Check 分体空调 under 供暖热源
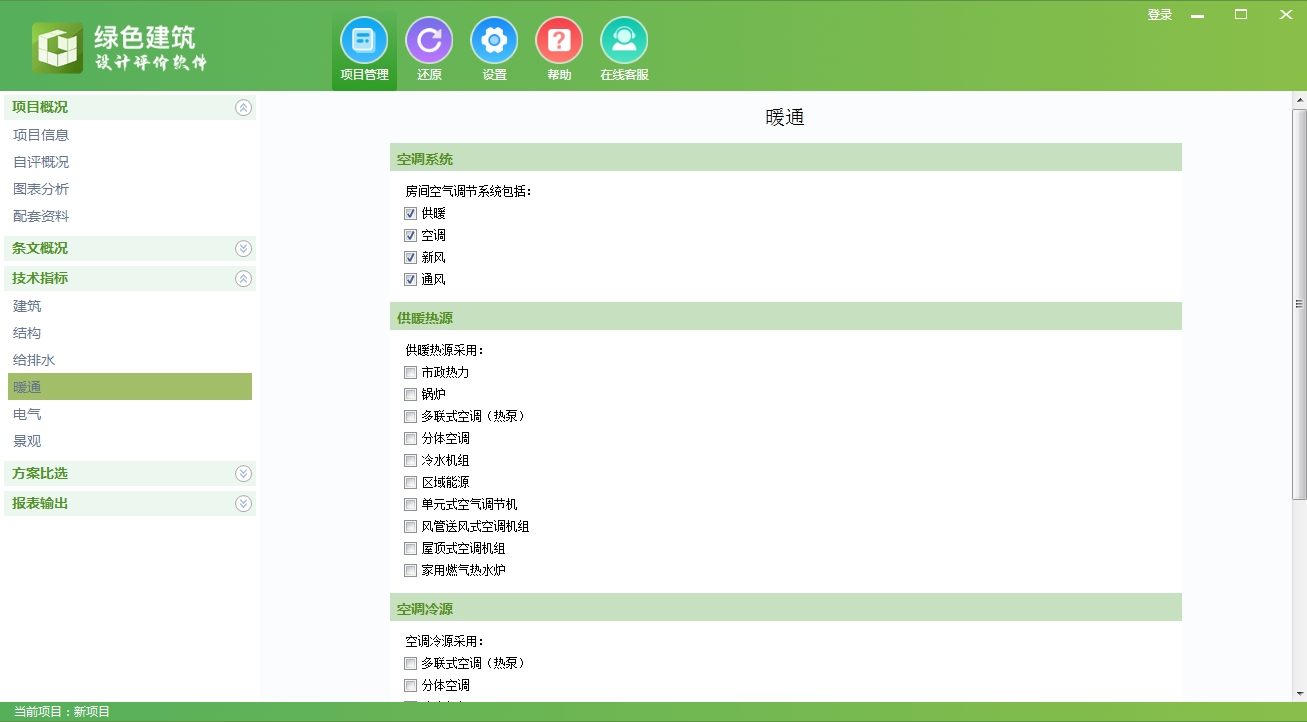 point(410,438)
